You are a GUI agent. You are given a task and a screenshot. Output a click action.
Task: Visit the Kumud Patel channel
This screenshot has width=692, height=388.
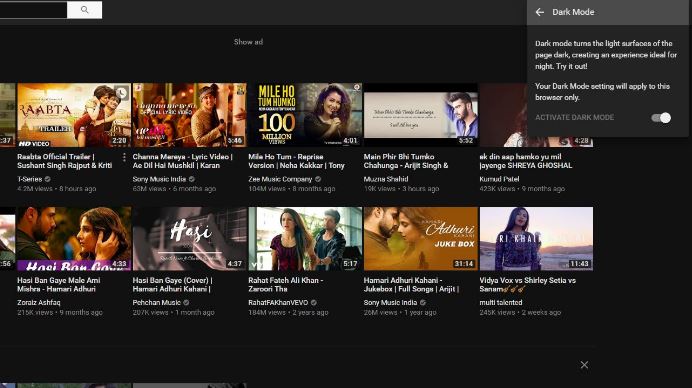[499, 179]
